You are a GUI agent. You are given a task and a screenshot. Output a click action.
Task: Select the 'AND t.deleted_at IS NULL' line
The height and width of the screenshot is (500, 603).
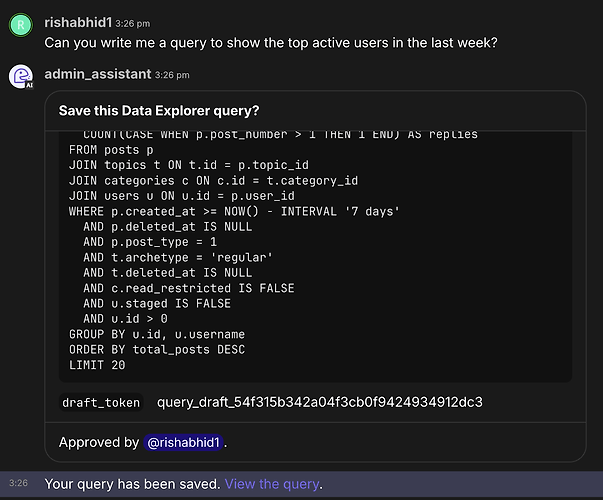168,273
